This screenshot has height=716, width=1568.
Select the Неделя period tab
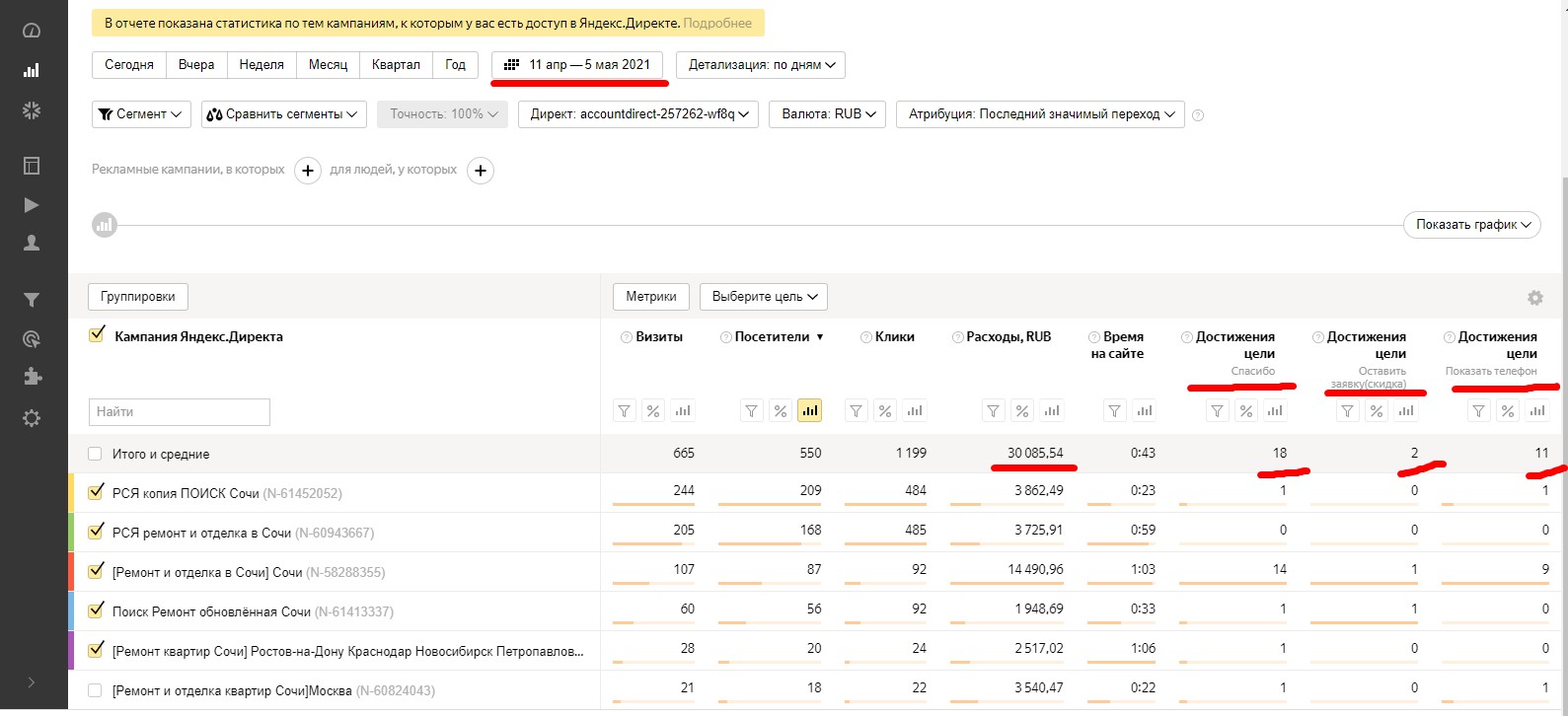tap(261, 65)
